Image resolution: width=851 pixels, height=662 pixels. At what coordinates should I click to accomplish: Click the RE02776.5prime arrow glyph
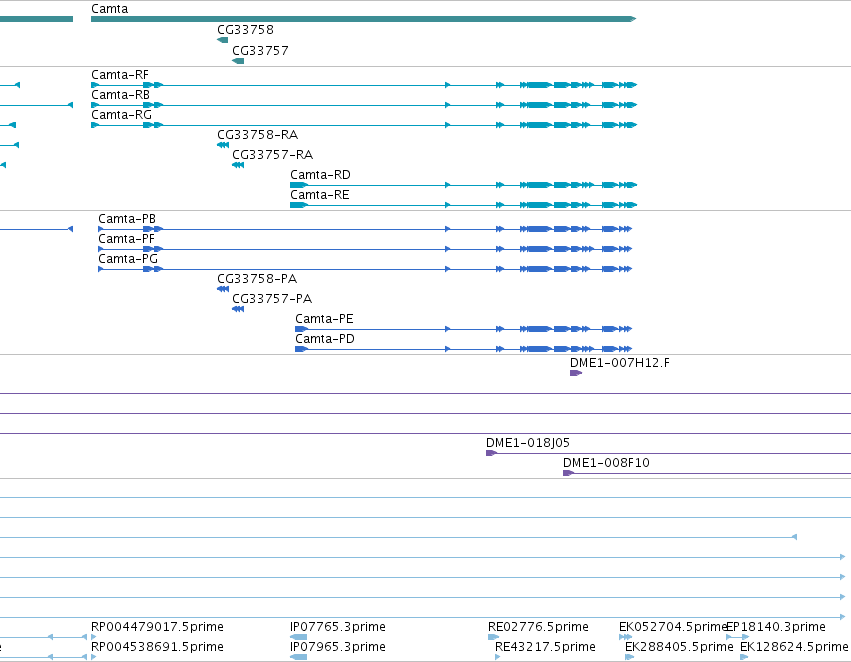tap(493, 637)
